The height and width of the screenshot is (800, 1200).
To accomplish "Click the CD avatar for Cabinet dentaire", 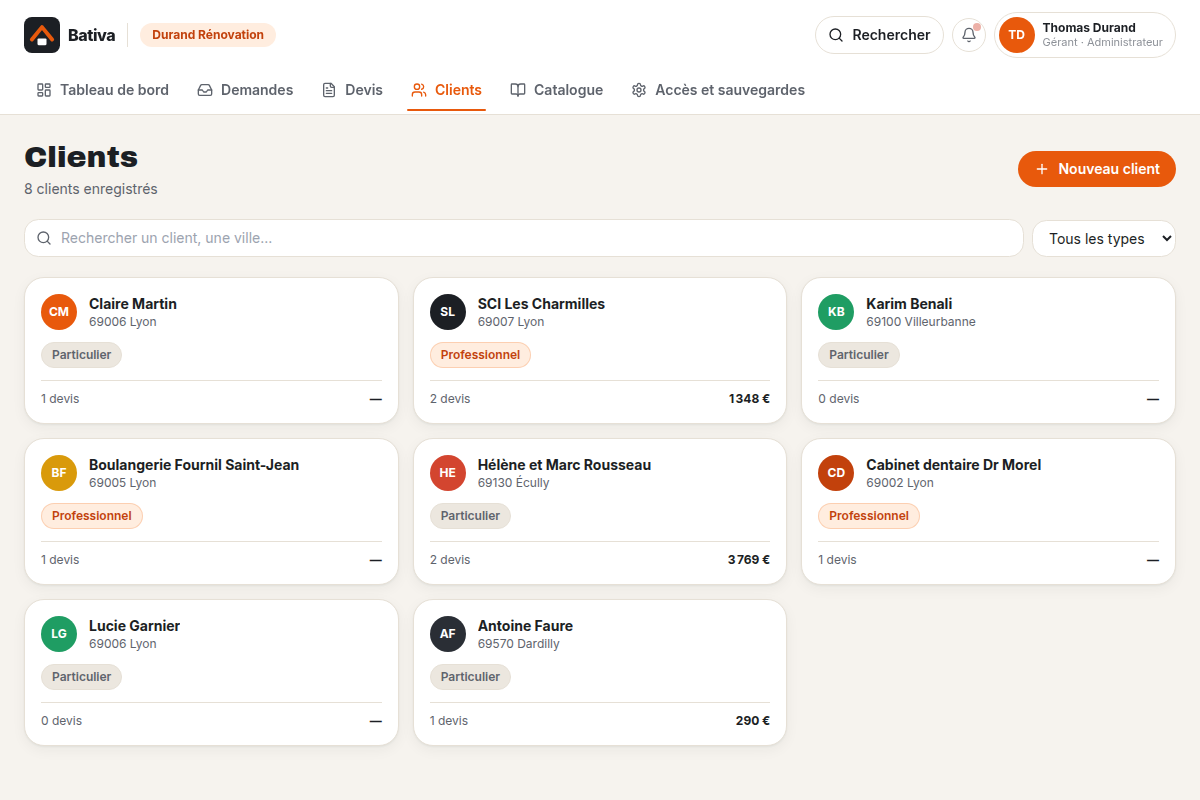I will click(x=836, y=473).
